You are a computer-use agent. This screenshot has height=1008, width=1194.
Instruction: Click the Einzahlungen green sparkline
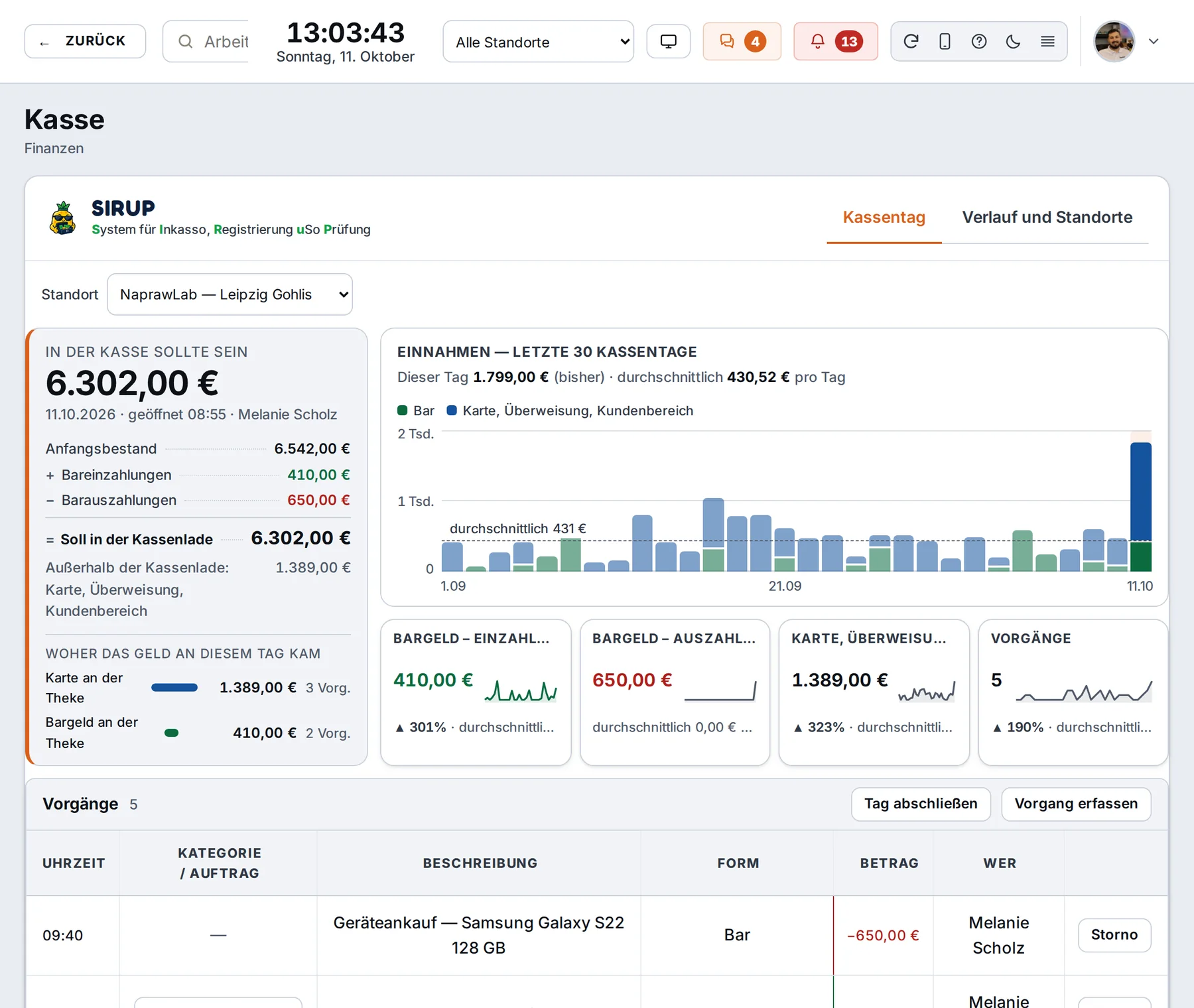point(521,691)
